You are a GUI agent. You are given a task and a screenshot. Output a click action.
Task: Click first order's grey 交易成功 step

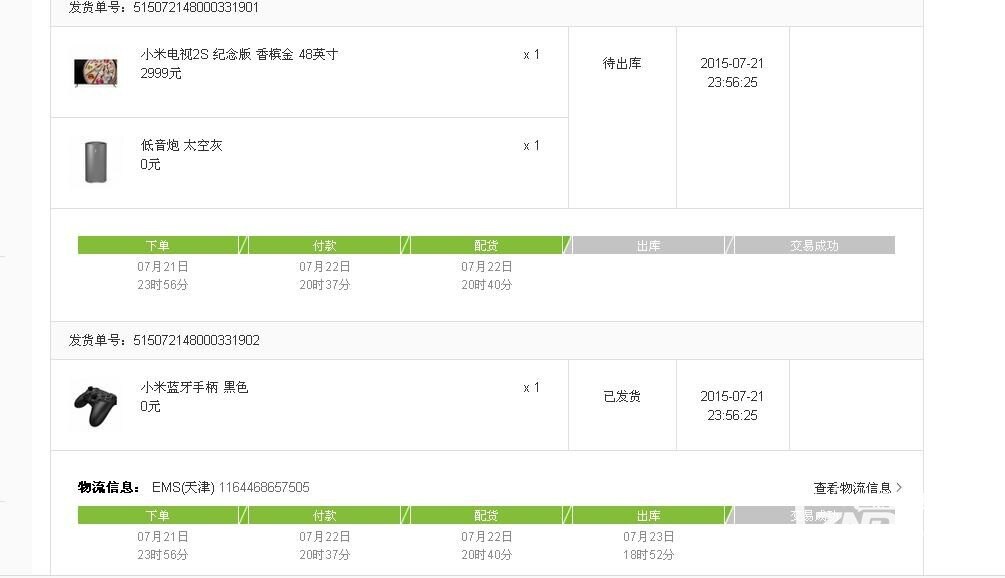pos(814,245)
